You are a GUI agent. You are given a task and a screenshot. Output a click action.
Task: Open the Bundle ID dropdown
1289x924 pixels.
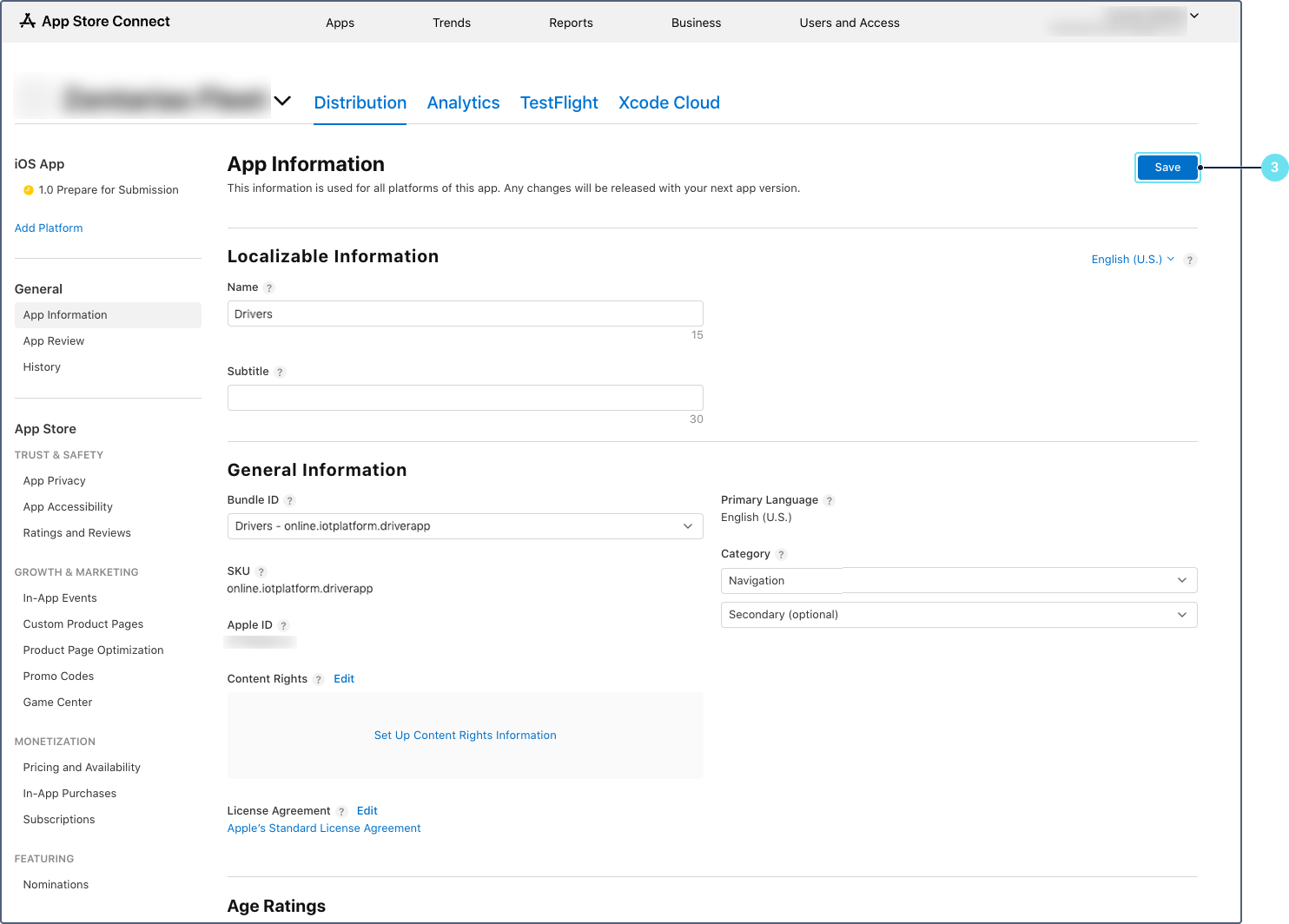pyautogui.click(x=466, y=526)
